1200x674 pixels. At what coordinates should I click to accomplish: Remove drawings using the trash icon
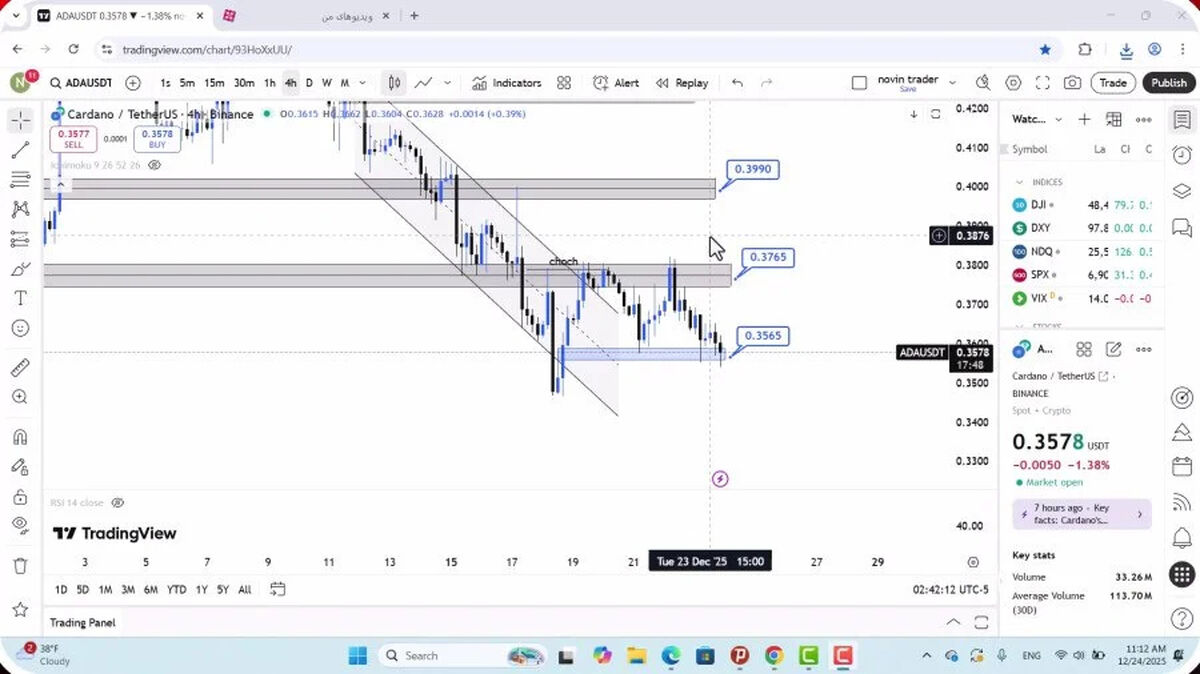[20, 566]
